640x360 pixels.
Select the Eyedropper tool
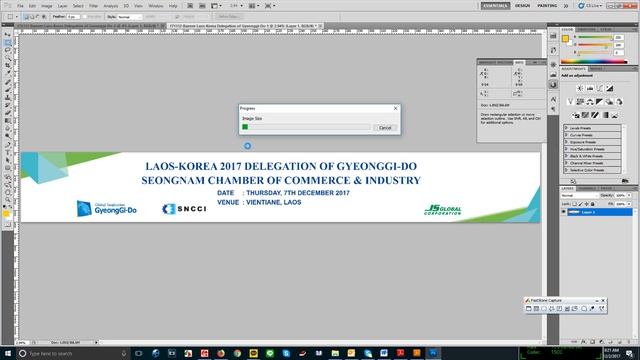point(8,73)
